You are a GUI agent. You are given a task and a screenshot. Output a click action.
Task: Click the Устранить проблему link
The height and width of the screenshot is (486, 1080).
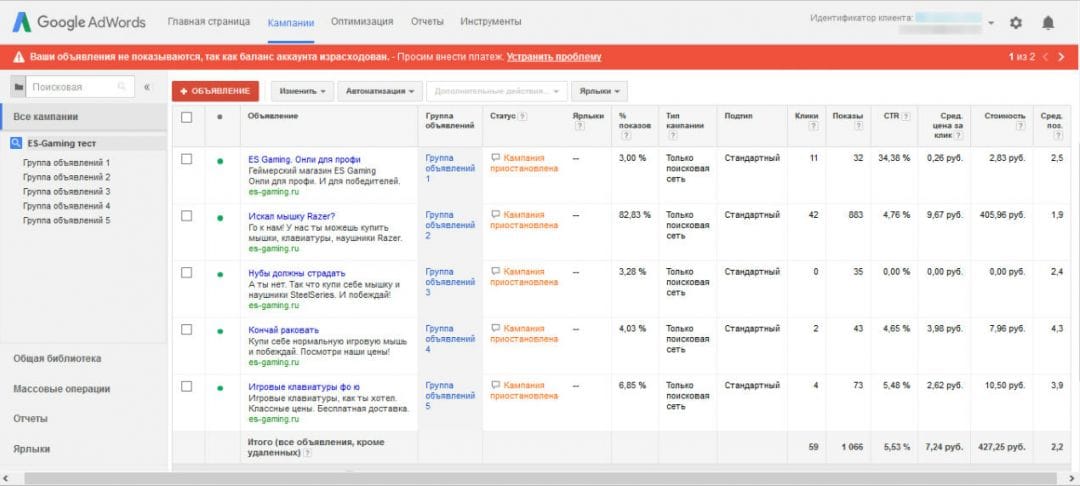[554, 57]
